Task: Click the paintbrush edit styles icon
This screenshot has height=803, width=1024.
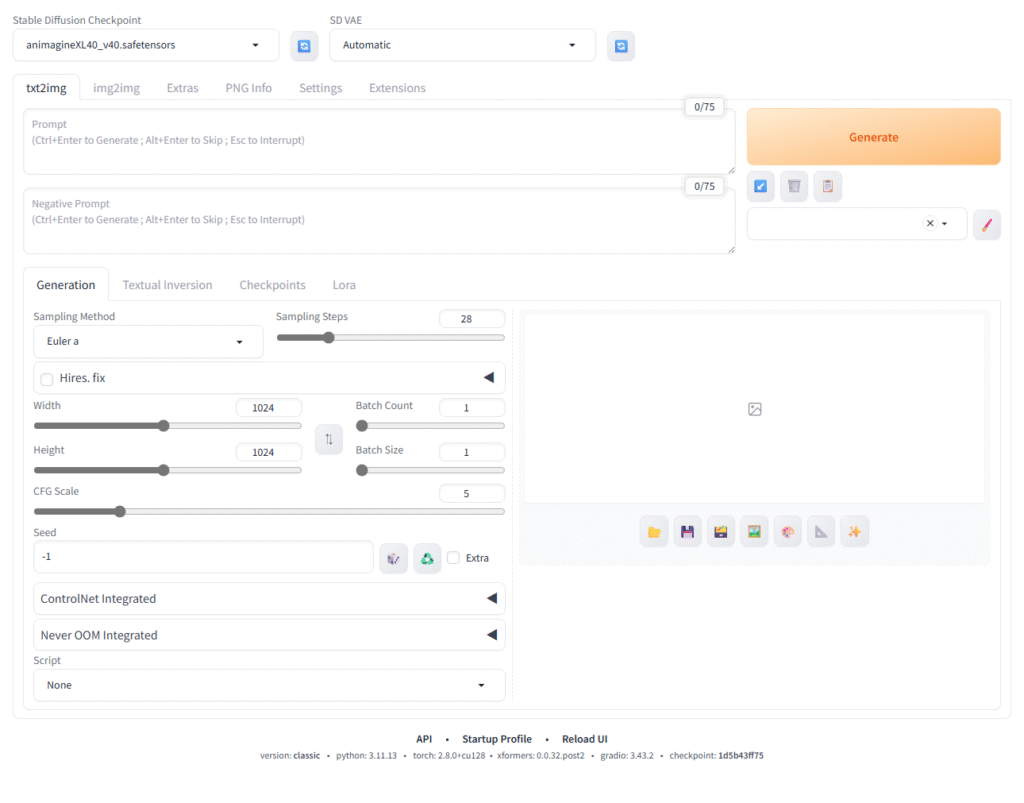Action: tap(986, 224)
